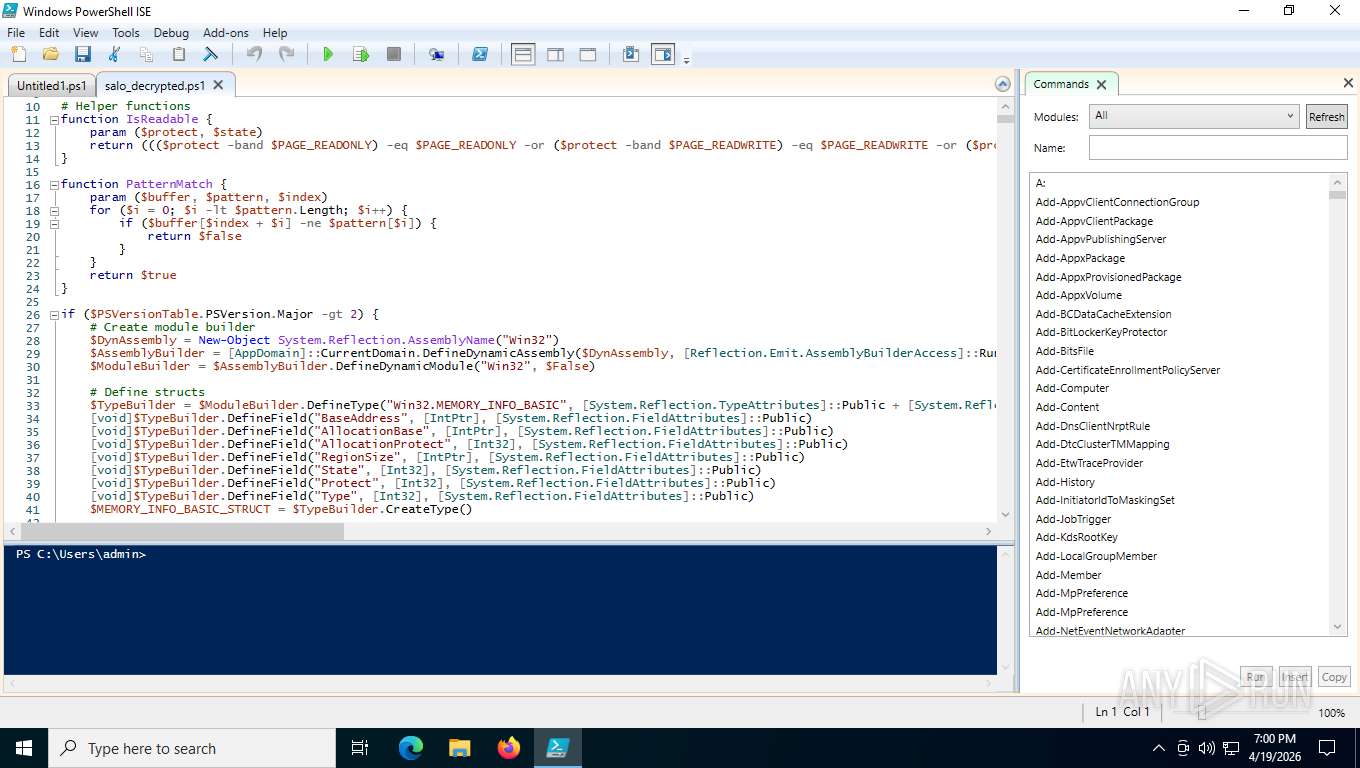Open File Explorer from the taskbar
Viewport: 1360px width, 768px height.
coord(459,748)
